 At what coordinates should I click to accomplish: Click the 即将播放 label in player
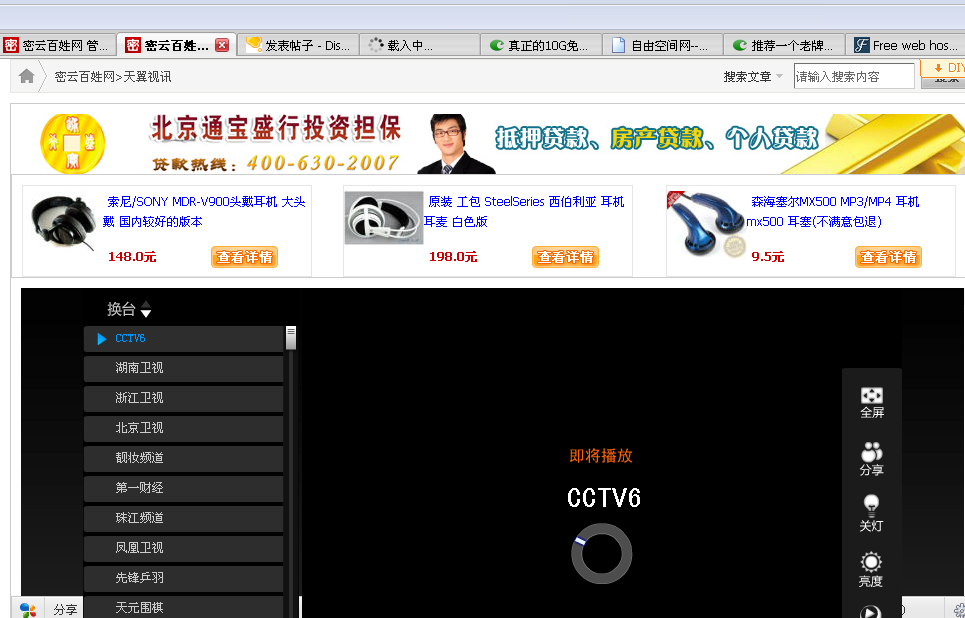(601, 455)
